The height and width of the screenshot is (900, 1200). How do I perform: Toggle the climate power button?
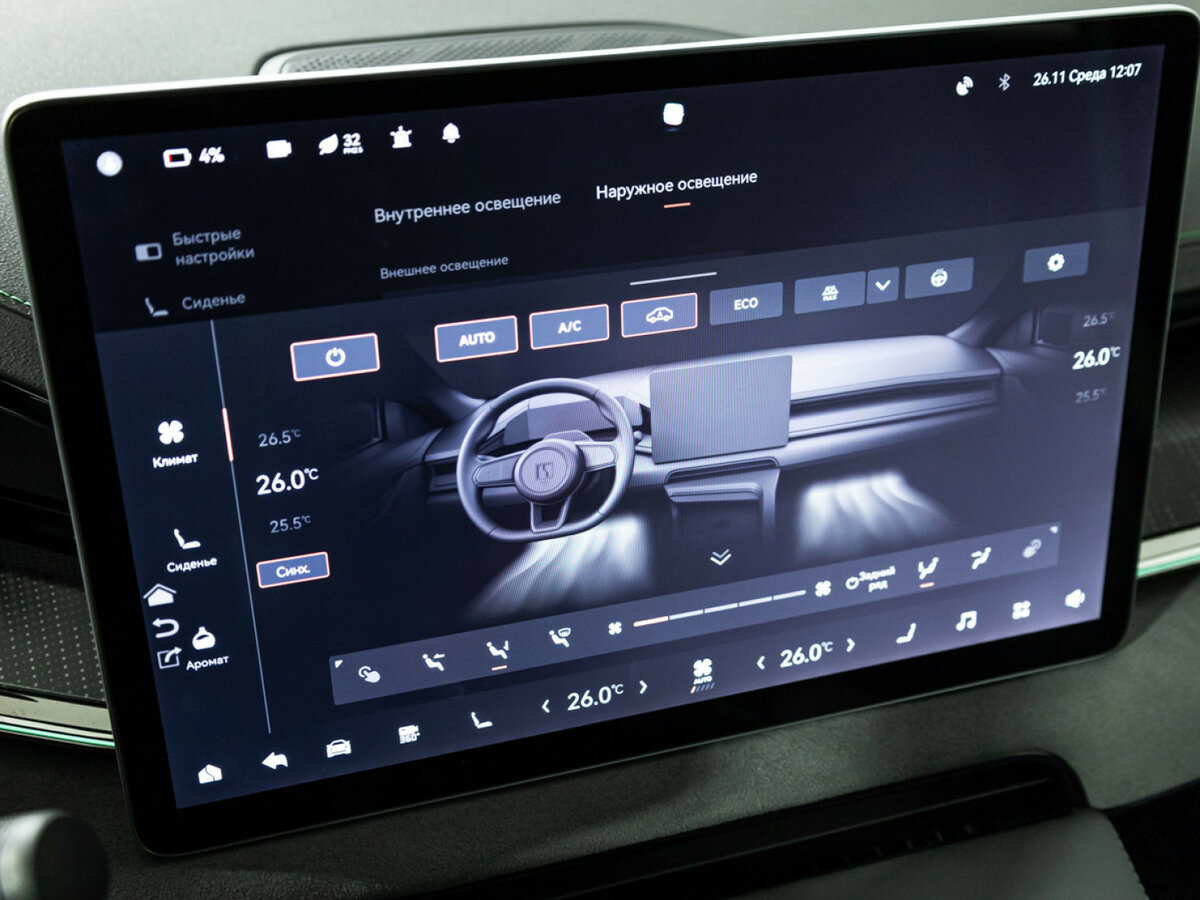(x=335, y=356)
